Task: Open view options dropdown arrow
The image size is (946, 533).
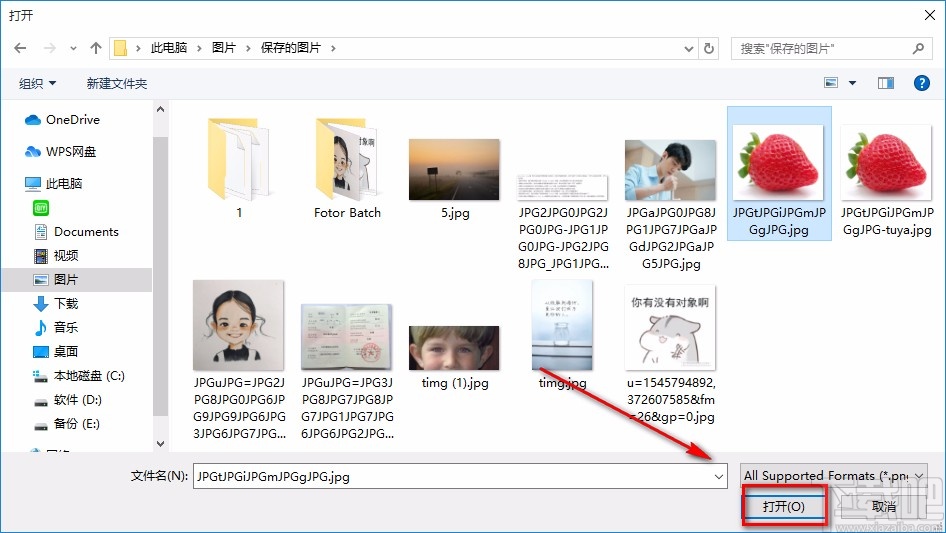Action: coord(852,83)
